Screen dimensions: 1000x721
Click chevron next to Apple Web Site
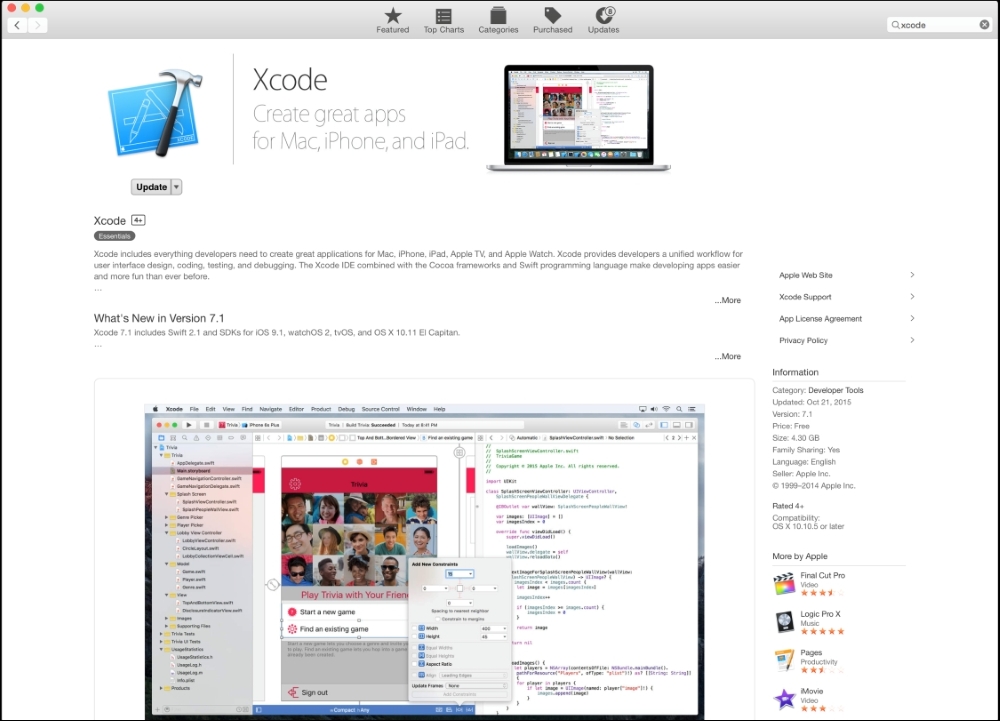[x=912, y=275]
